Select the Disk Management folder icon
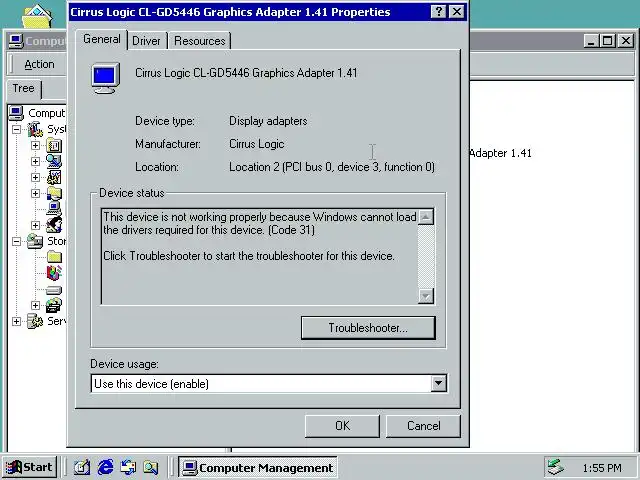Screen dimensions: 640x480 coord(54,257)
